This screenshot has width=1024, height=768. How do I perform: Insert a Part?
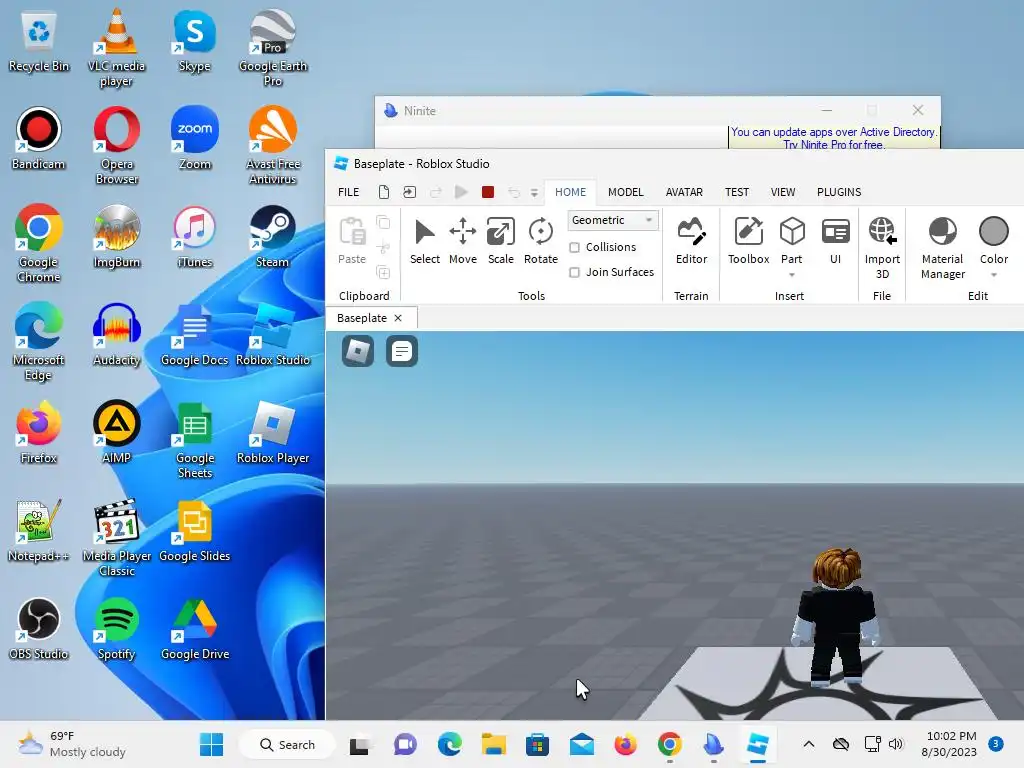(x=792, y=240)
